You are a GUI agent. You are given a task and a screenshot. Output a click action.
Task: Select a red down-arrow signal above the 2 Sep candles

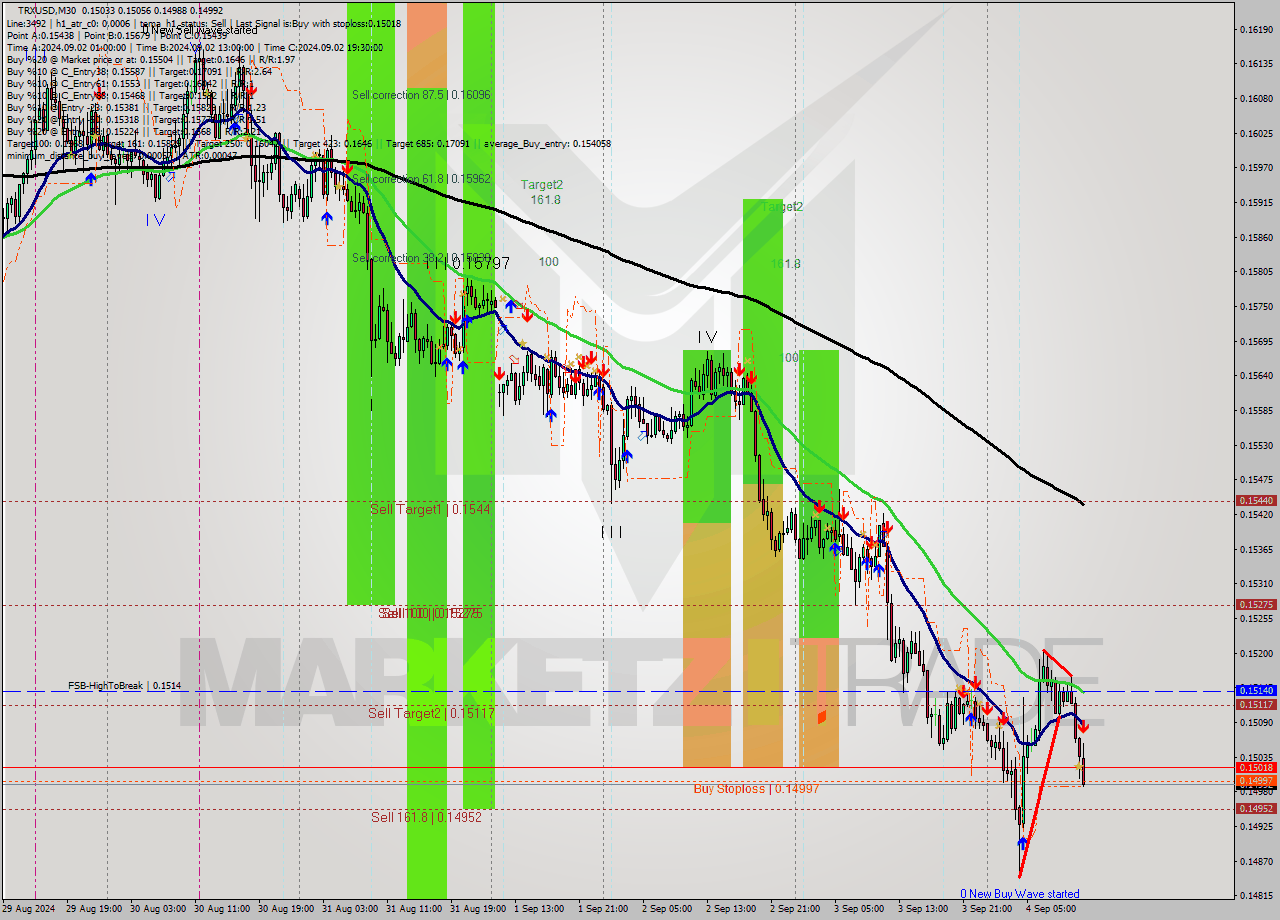(x=738, y=370)
